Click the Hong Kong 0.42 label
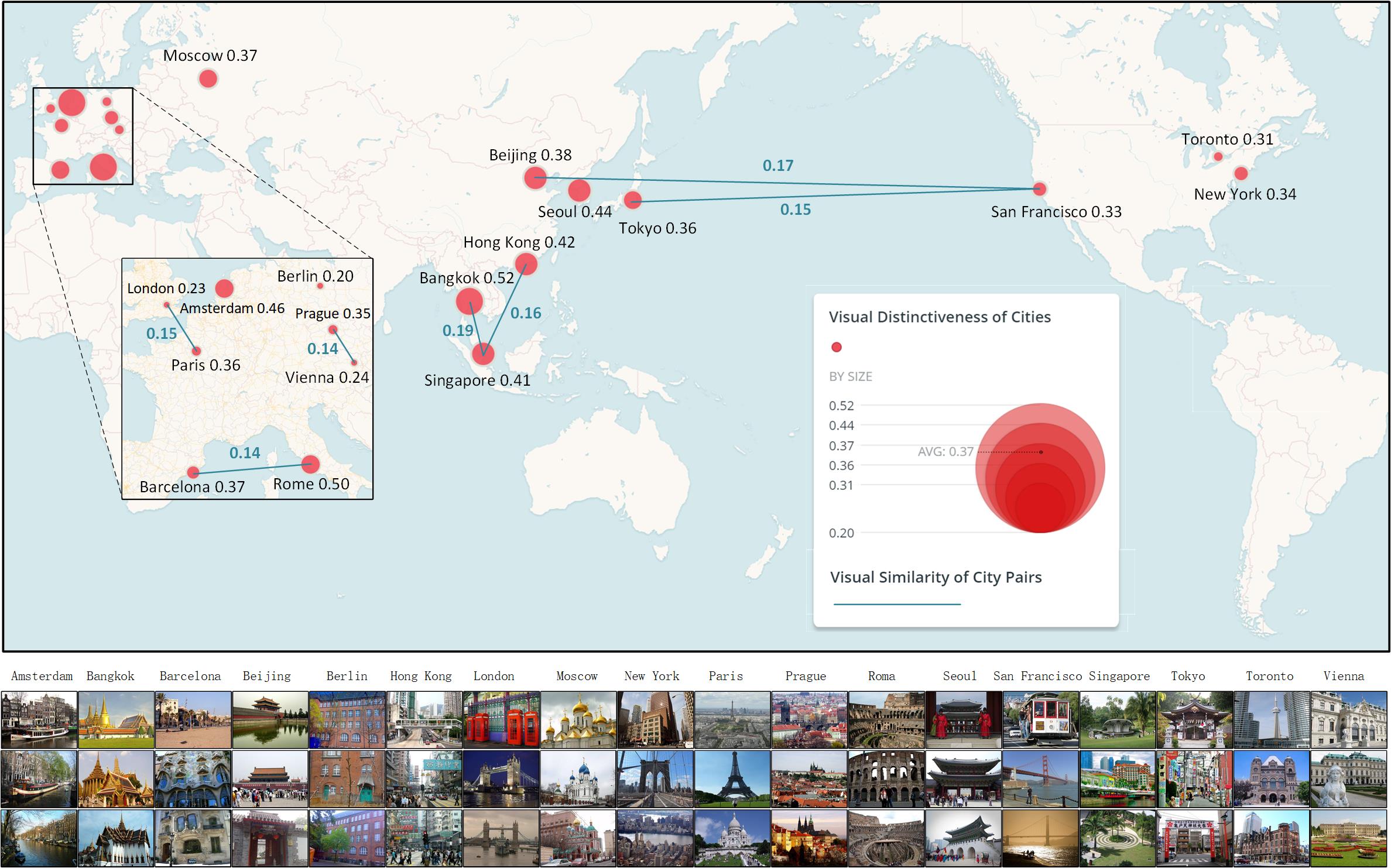The image size is (1391, 868). click(519, 242)
